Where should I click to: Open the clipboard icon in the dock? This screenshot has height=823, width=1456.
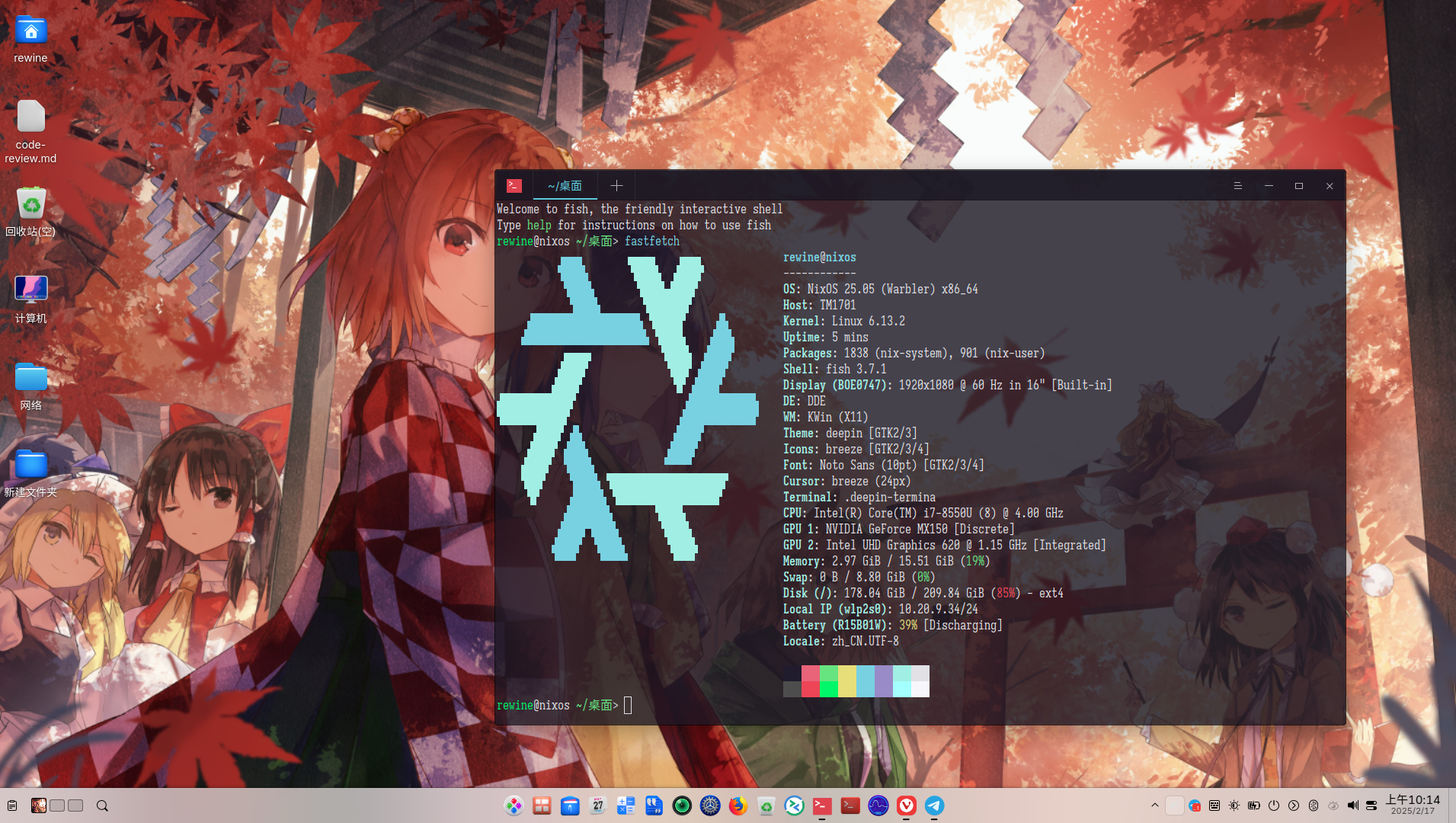[x=12, y=805]
